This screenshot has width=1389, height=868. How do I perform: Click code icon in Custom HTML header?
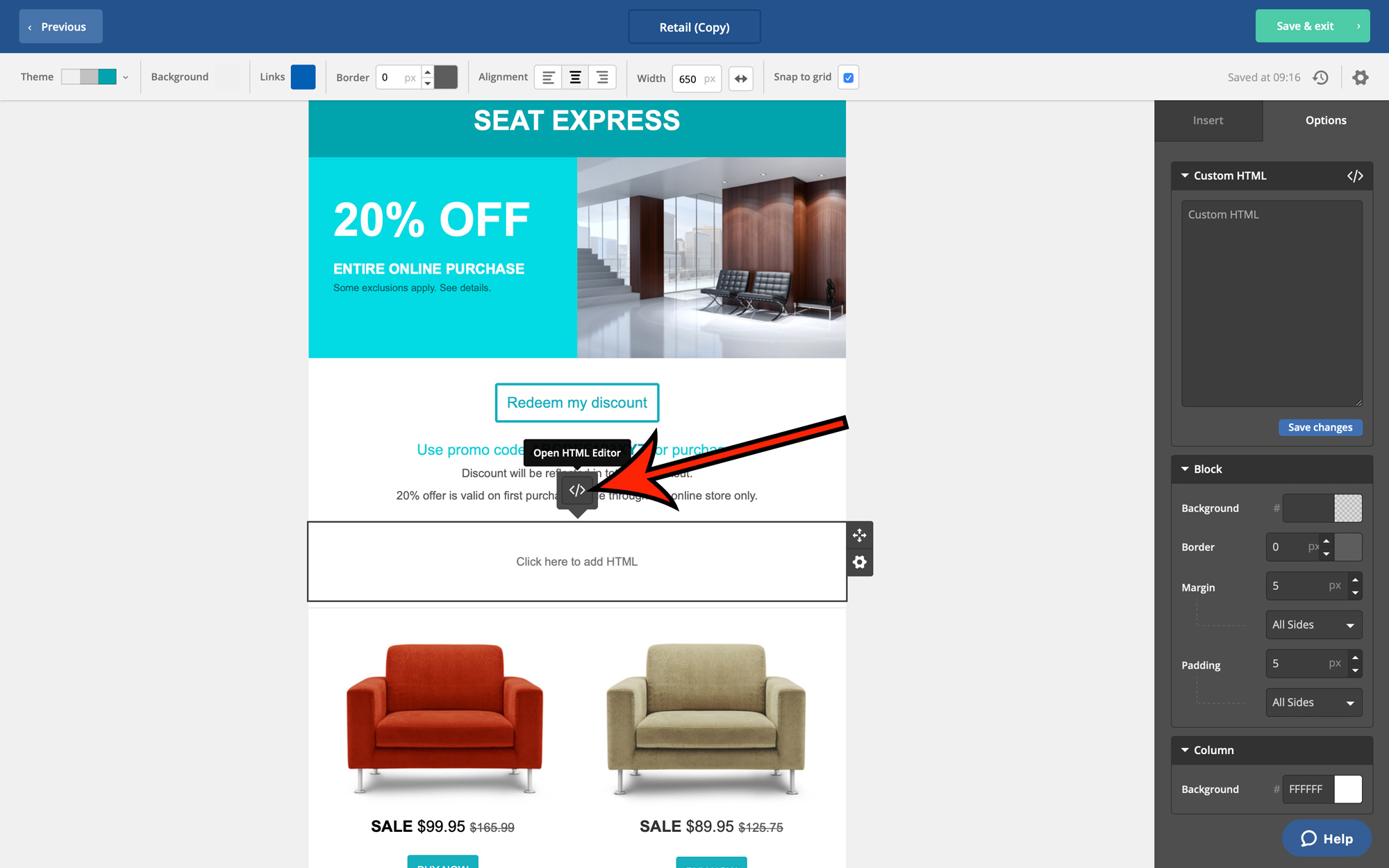[1354, 176]
